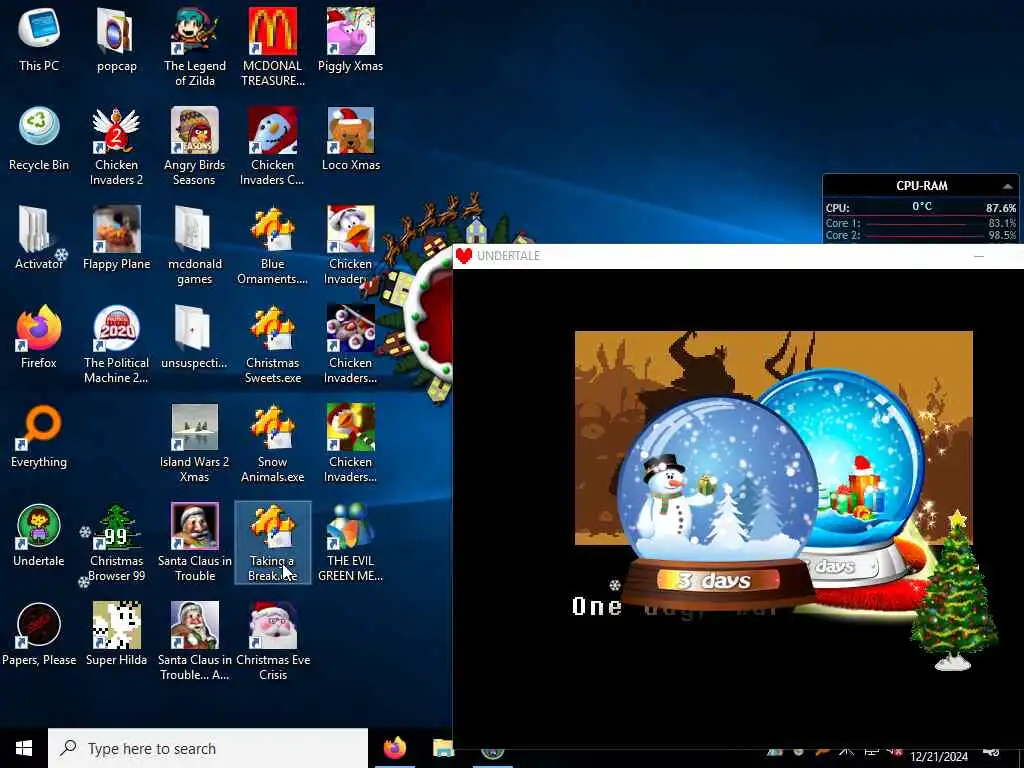
Task: Open the Windows Start menu
Action: pyautogui.click(x=24, y=748)
